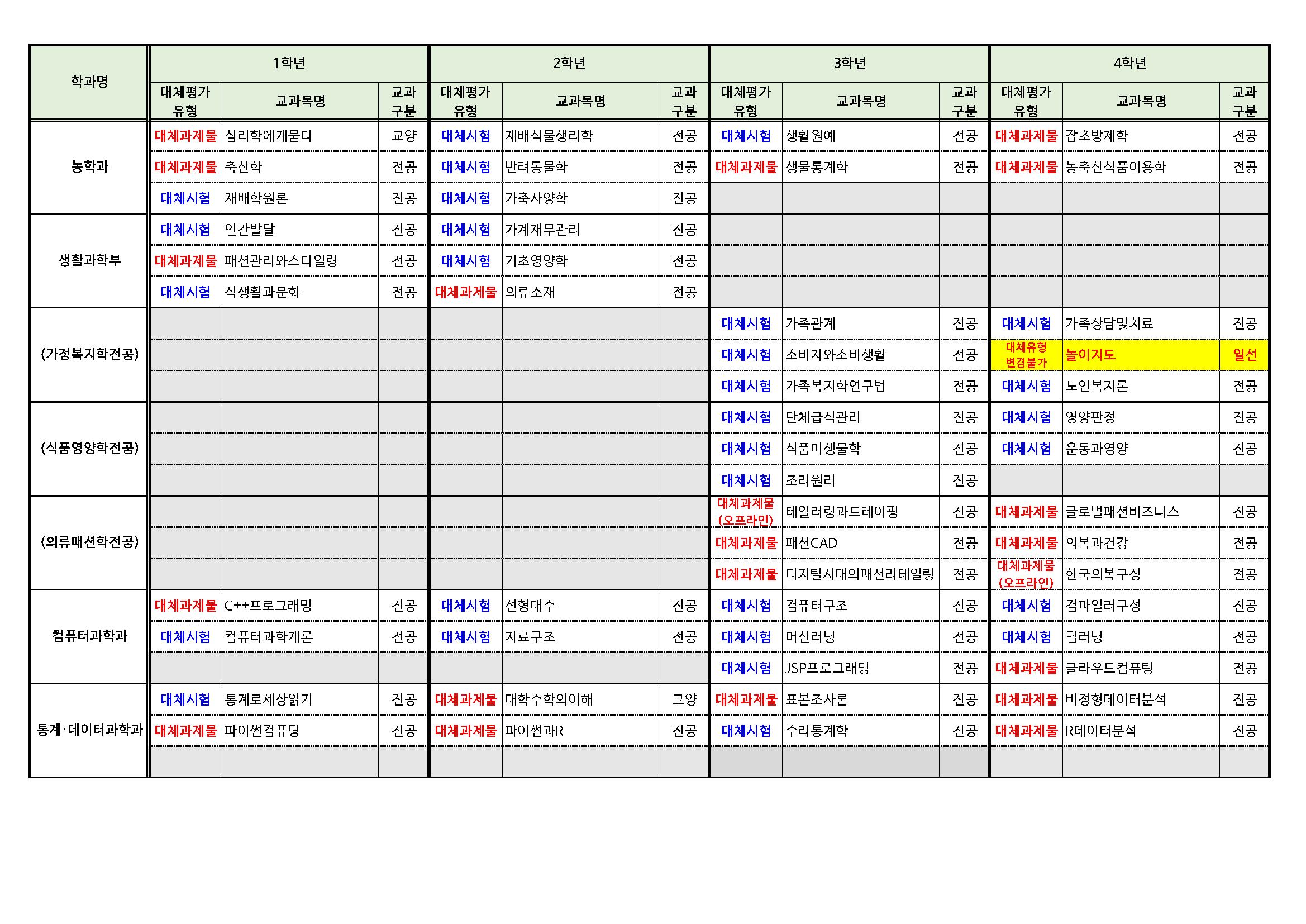The image size is (1306, 924).
Task: Click the 학과명 header cell
Action: pos(89,82)
